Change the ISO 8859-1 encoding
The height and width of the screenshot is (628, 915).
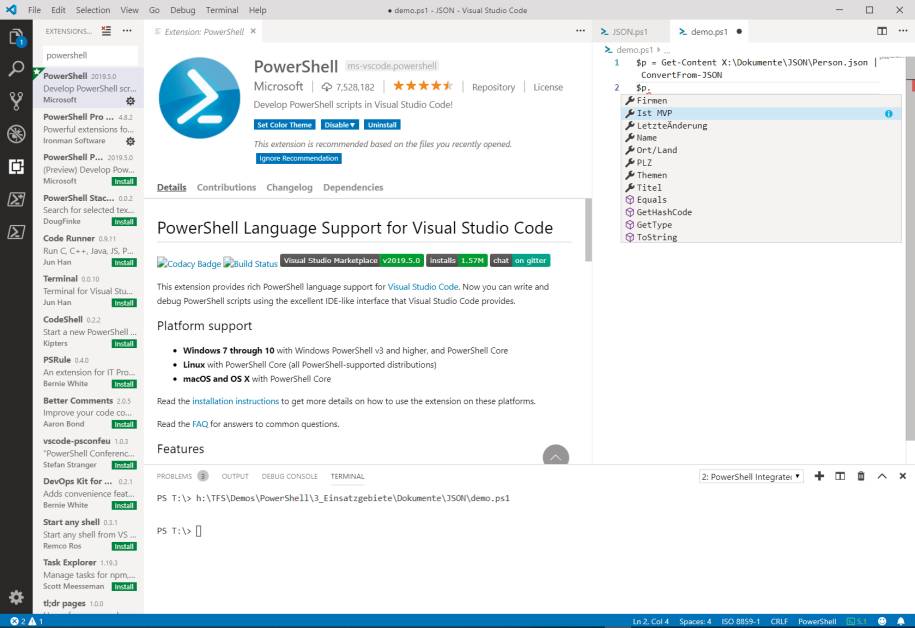click(741, 622)
